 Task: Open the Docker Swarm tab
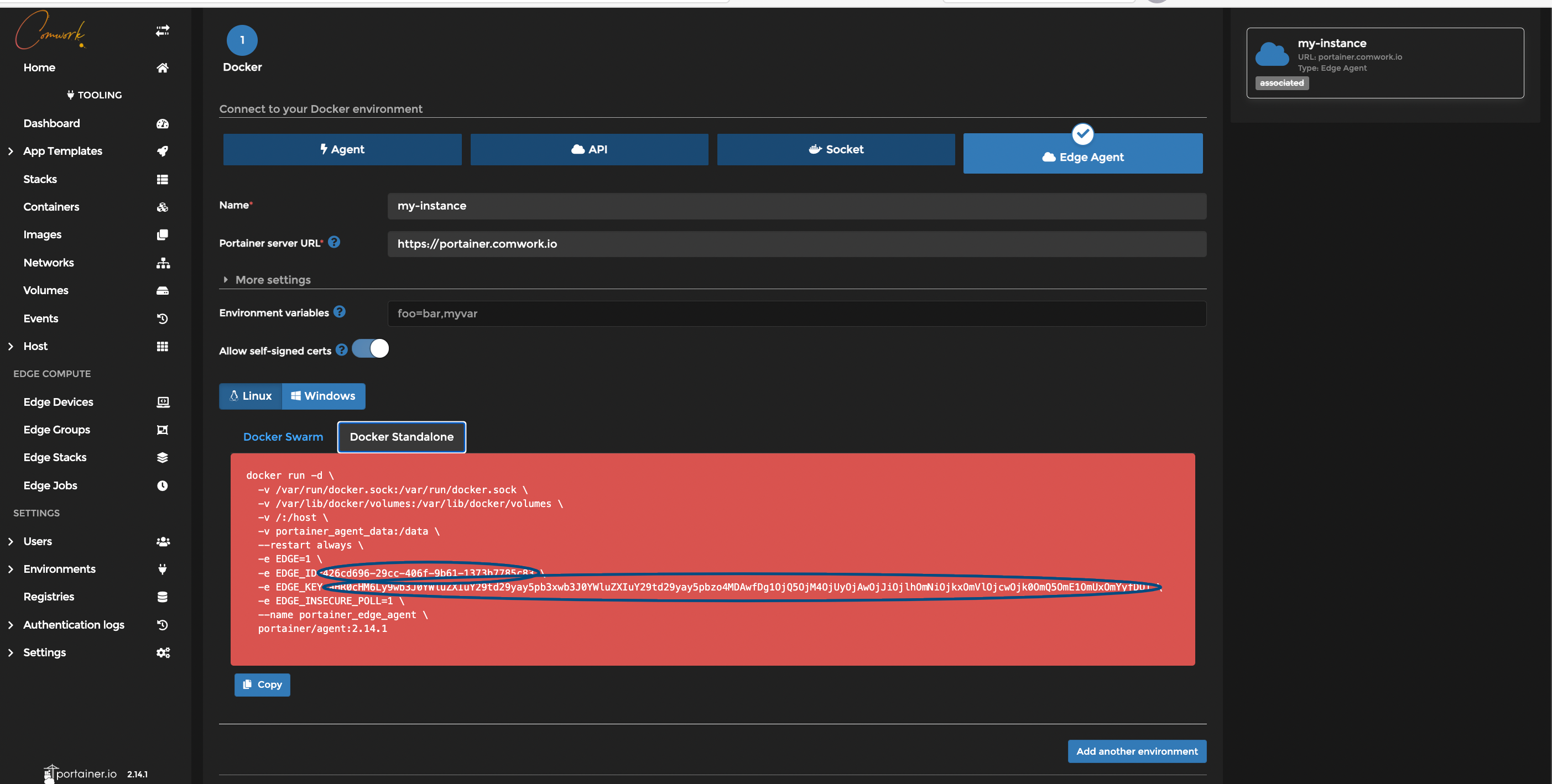pos(283,437)
